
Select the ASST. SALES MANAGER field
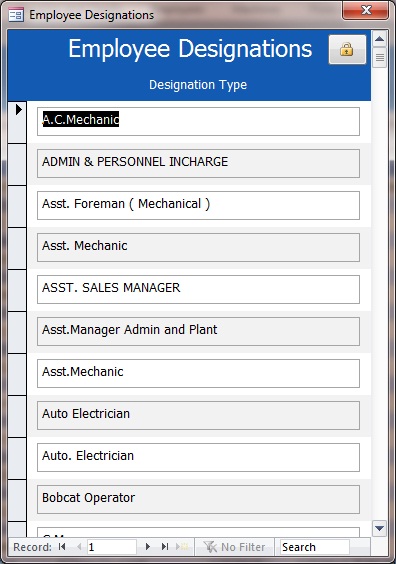tap(198, 290)
